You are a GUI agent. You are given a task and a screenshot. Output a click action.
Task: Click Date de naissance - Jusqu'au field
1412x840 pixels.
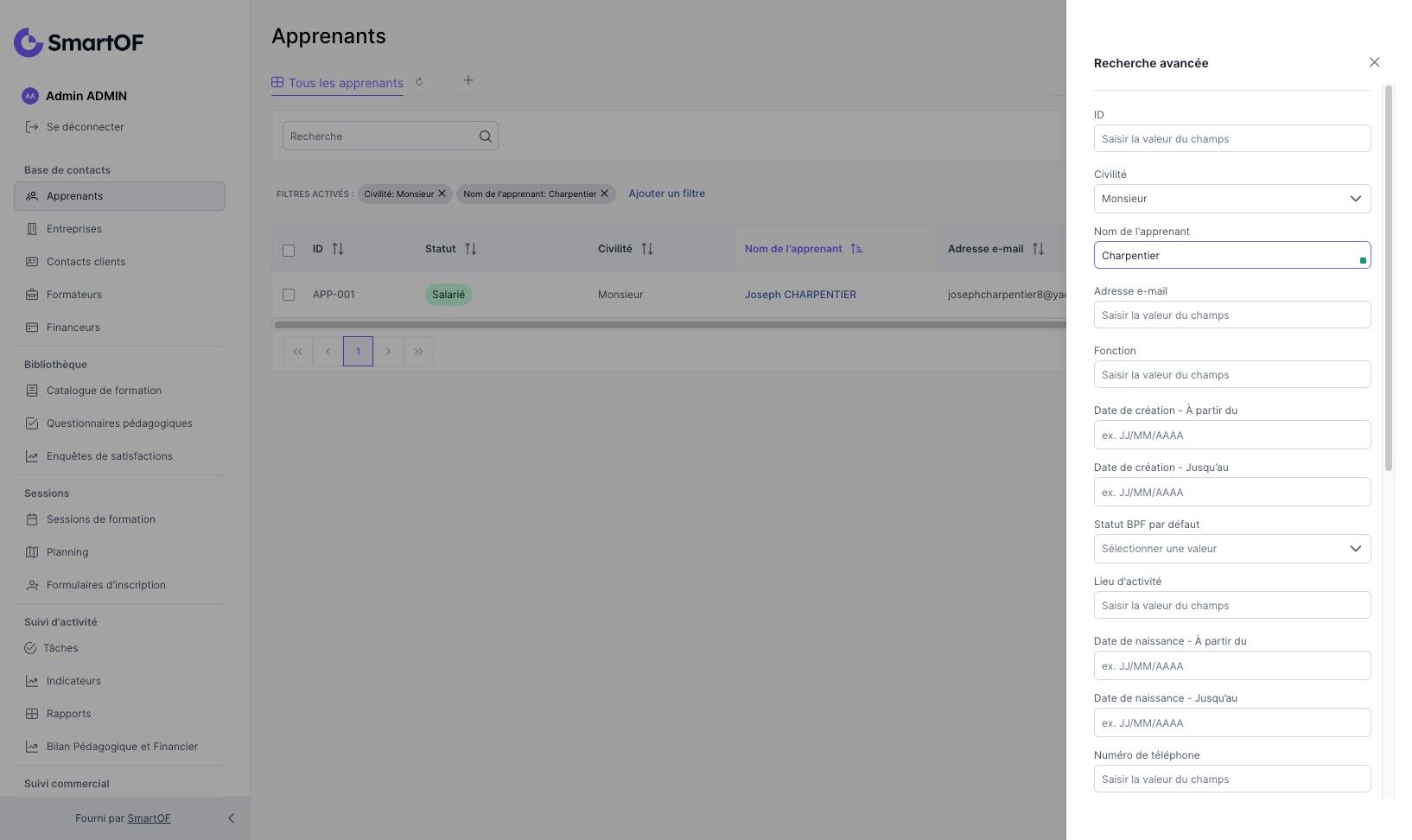point(1232,722)
